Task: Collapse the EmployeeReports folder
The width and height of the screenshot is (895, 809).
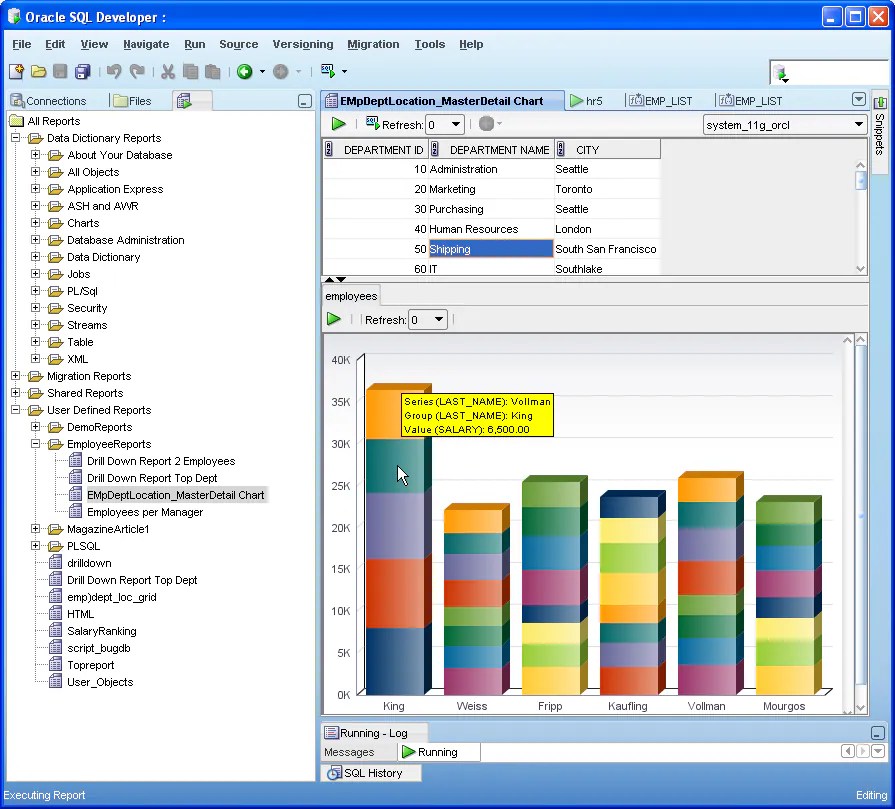Action: pos(35,444)
